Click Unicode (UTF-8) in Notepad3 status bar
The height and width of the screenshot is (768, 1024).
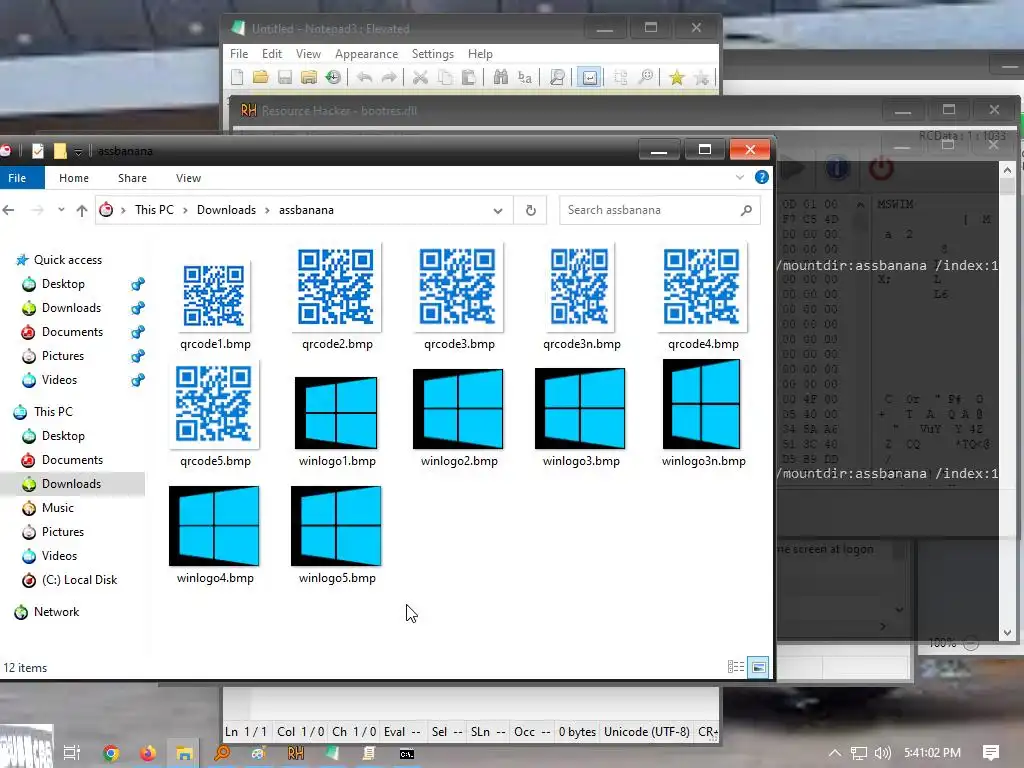646,731
